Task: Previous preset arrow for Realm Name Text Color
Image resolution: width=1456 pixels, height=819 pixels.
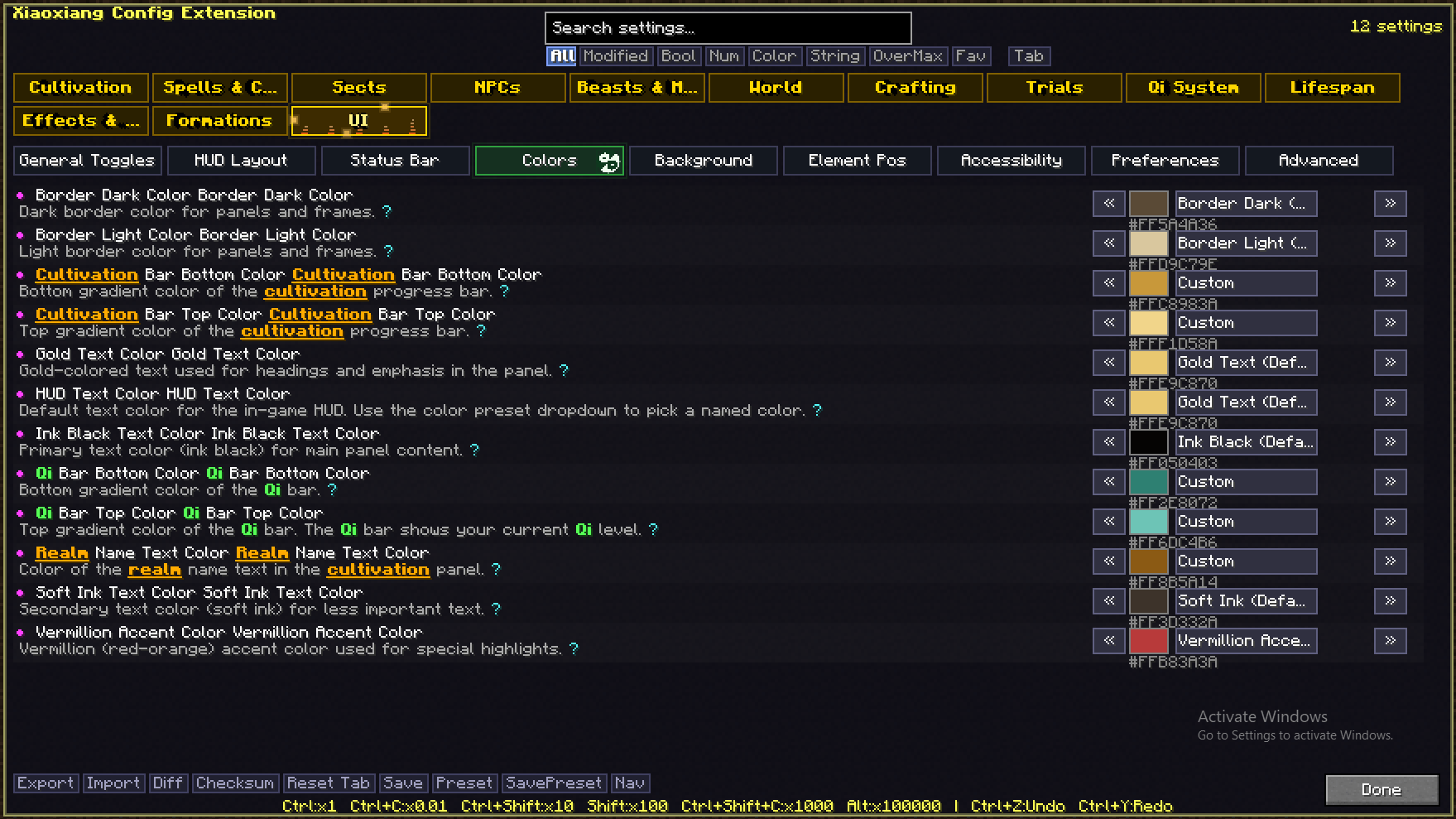Action: (1109, 561)
